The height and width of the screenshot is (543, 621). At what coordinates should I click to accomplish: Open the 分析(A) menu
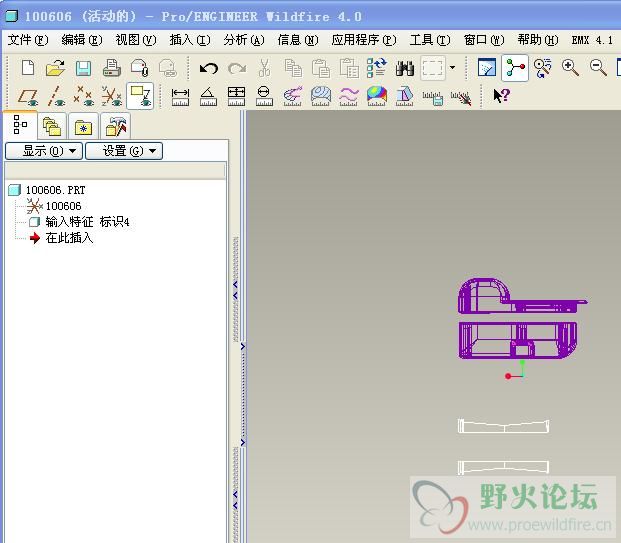coord(244,40)
